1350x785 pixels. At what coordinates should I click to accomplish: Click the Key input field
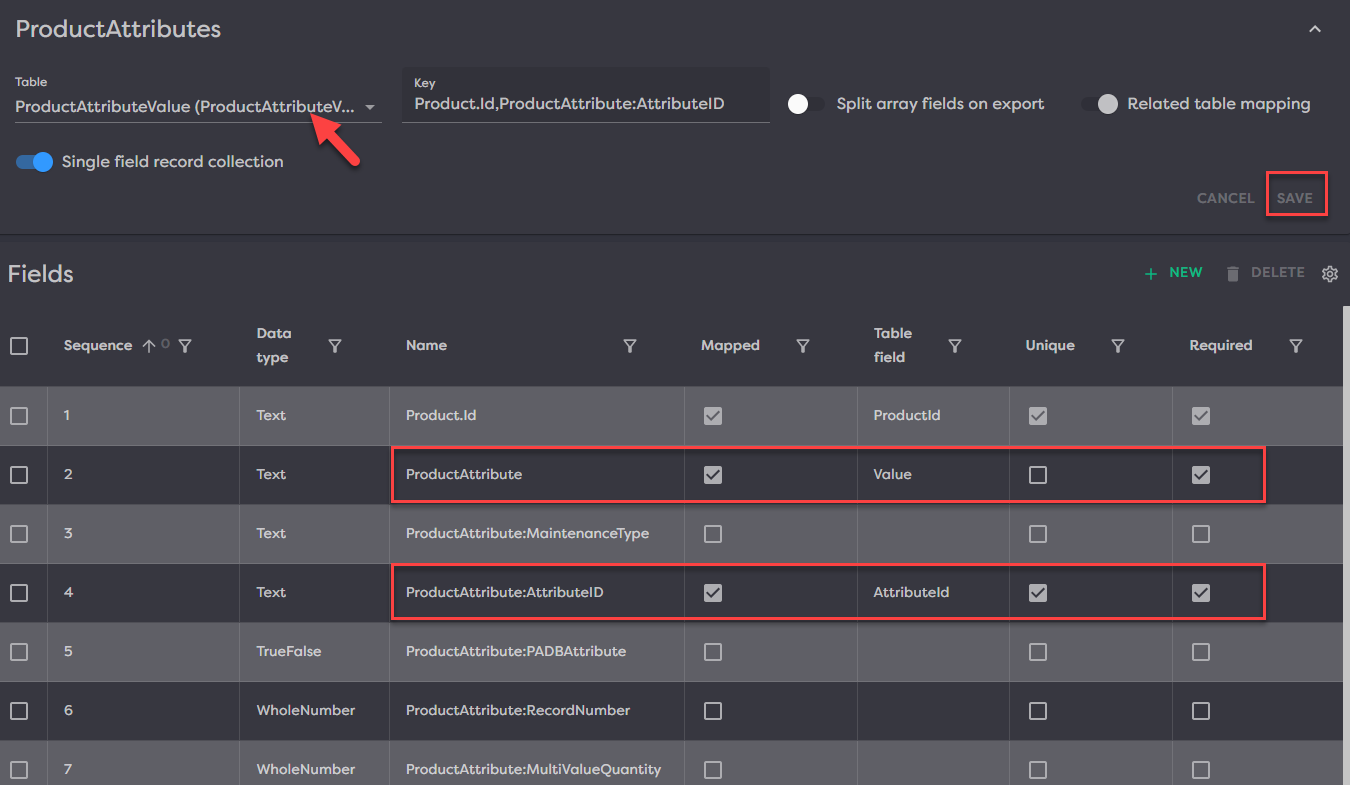tap(585, 104)
